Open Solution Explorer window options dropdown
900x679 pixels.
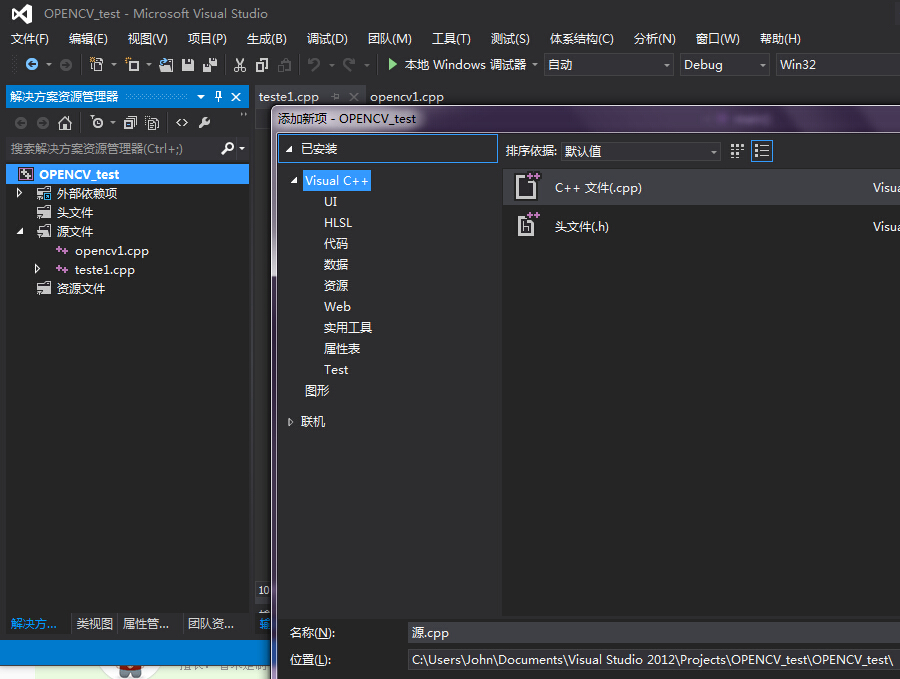[201, 97]
